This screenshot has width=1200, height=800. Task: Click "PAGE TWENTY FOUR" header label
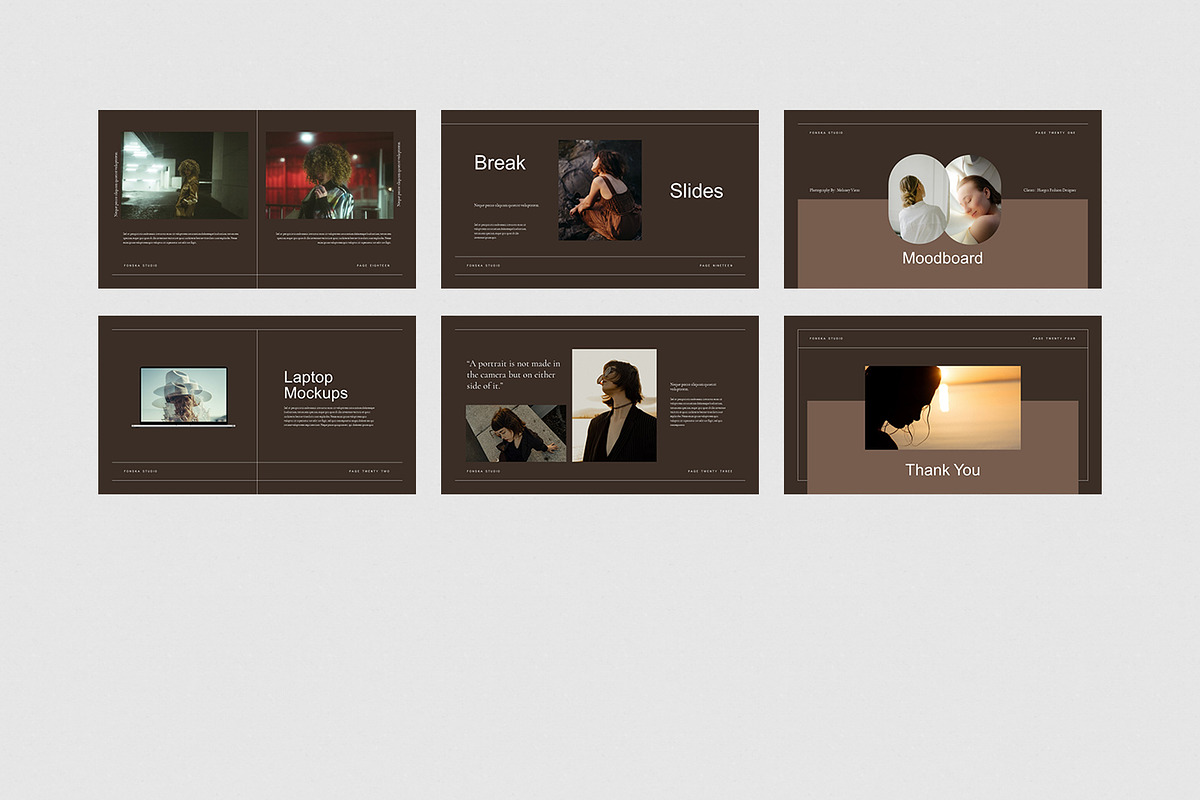click(x=1054, y=339)
